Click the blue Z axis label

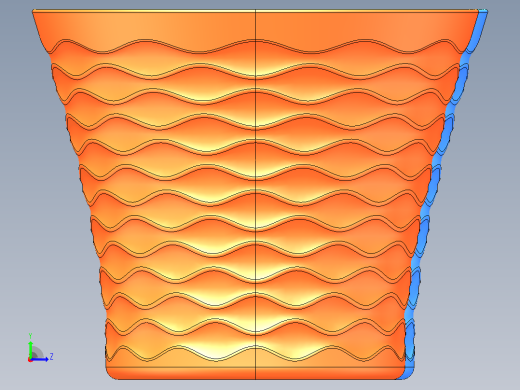[x=52, y=357]
